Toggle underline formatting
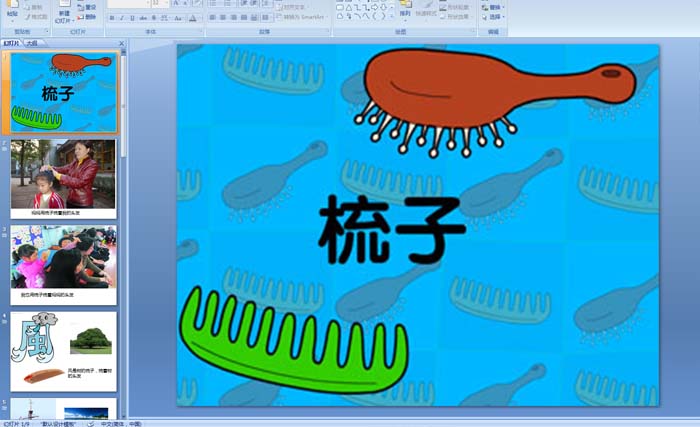Image resolution: width=700 pixels, height=427 pixels. coord(132,18)
